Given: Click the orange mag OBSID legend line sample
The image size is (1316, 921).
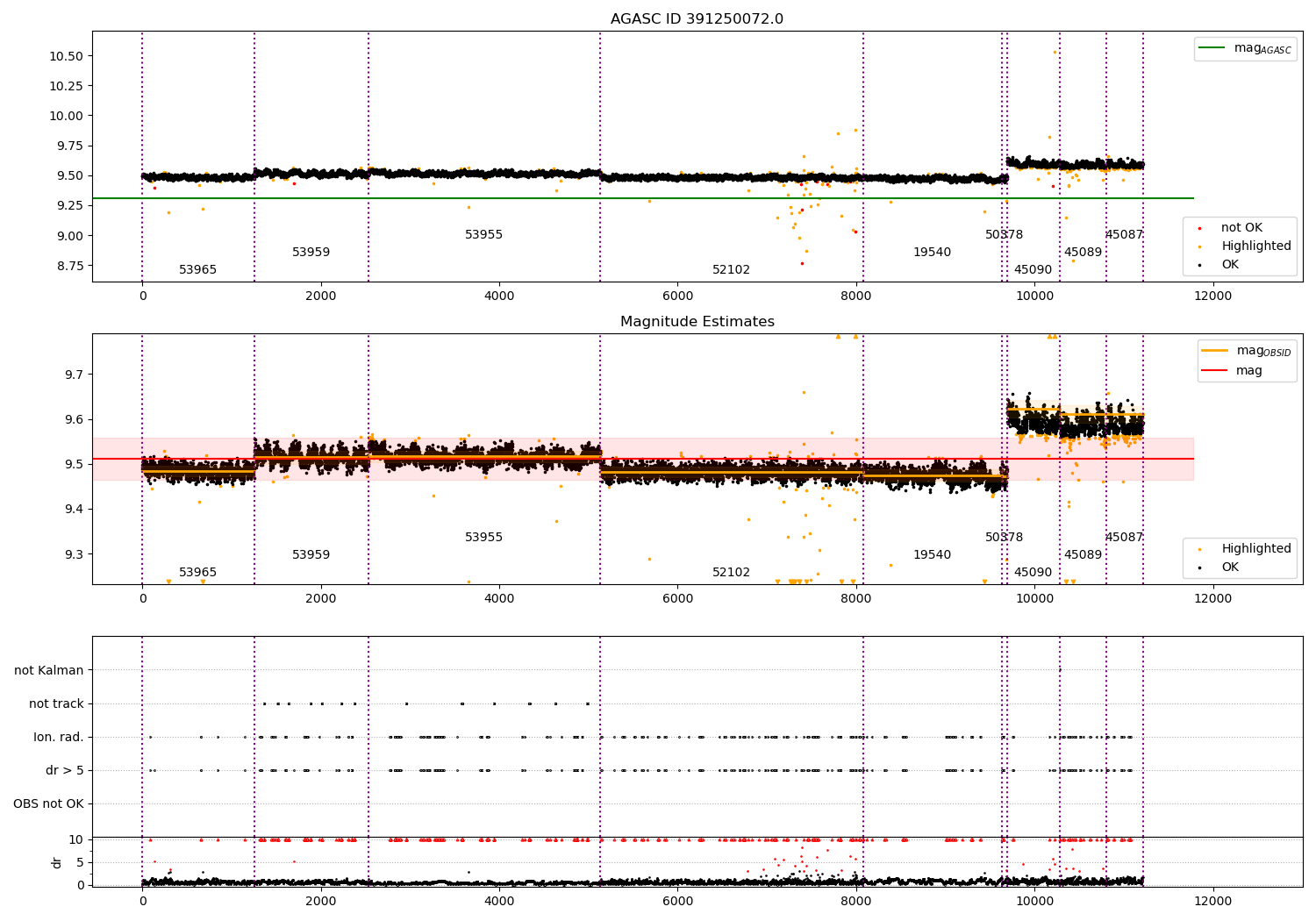Looking at the screenshot, I should click(1215, 351).
